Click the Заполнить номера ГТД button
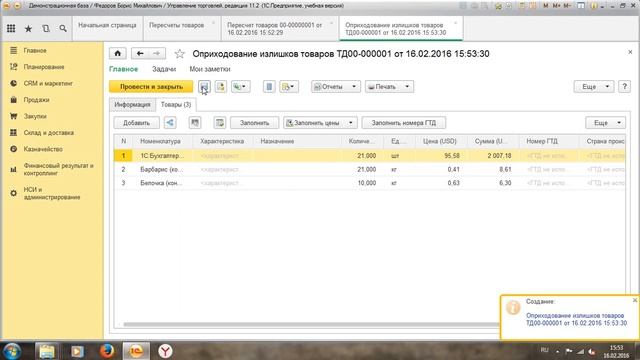Viewport: 640px width, 360px height. click(x=404, y=123)
